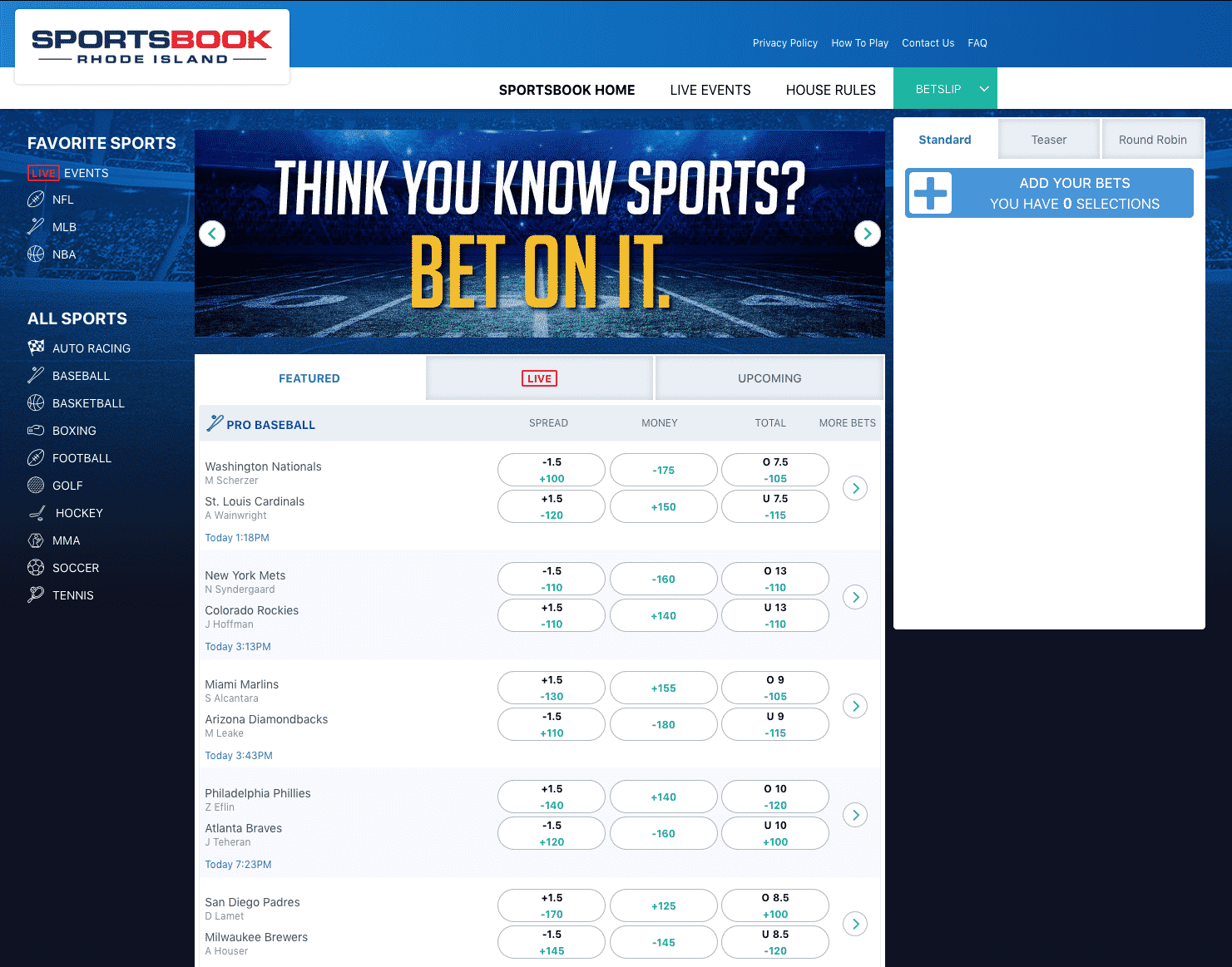Click the Add Your Bets selections banner
The height and width of the screenshot is (967, 1232).
[1049, 193]
